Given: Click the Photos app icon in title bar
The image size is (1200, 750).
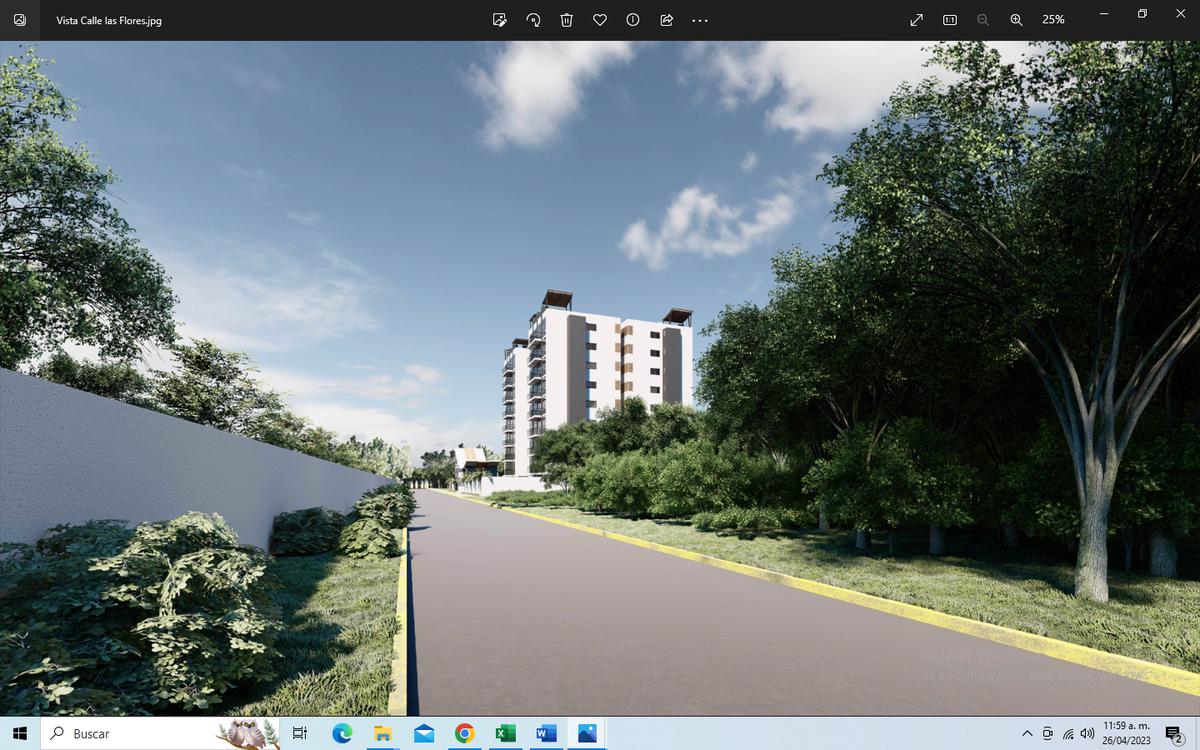Looking at the screenshot, I should point(20,20).
